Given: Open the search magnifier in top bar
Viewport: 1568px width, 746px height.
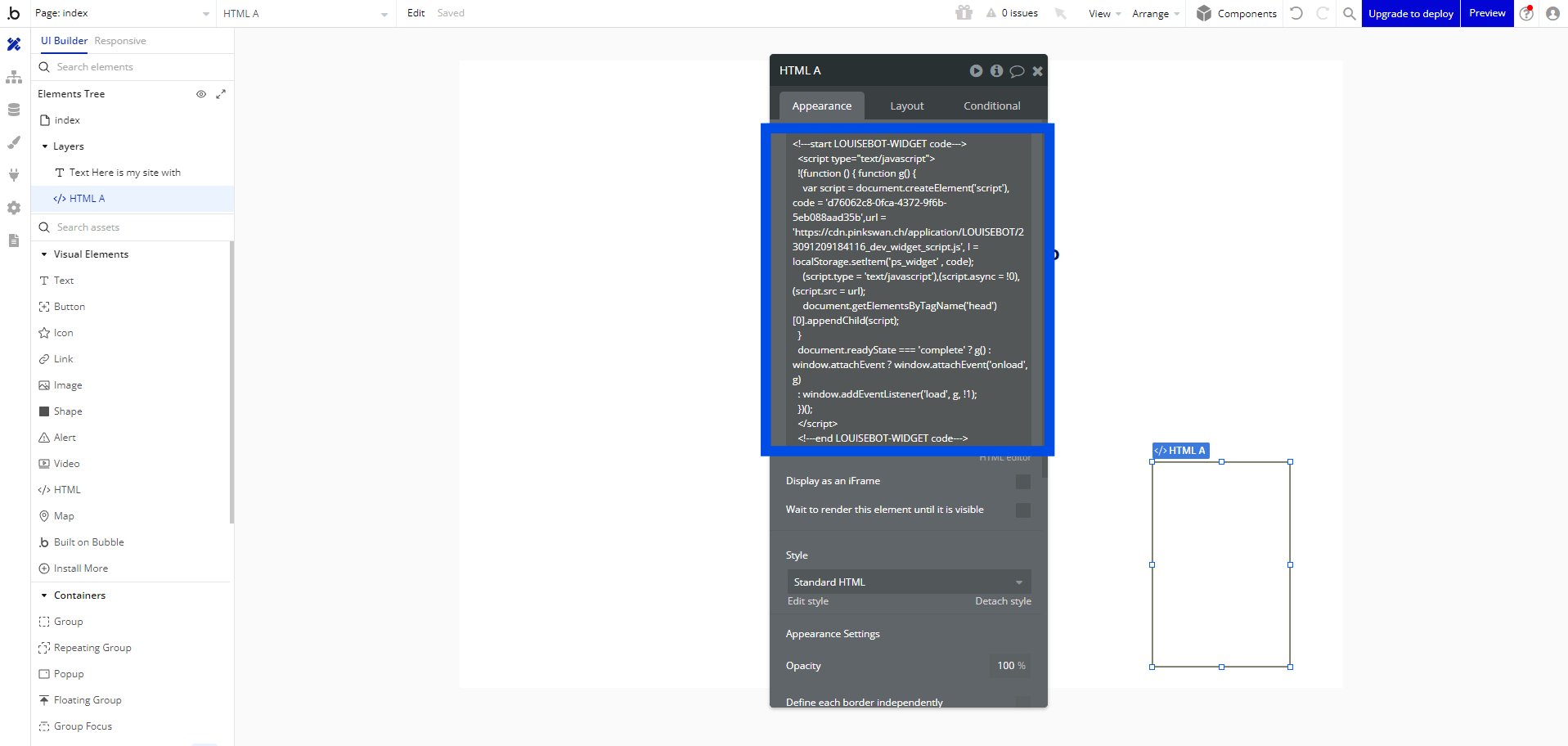Looking at the screenshot, I should tap(1350, 13).
